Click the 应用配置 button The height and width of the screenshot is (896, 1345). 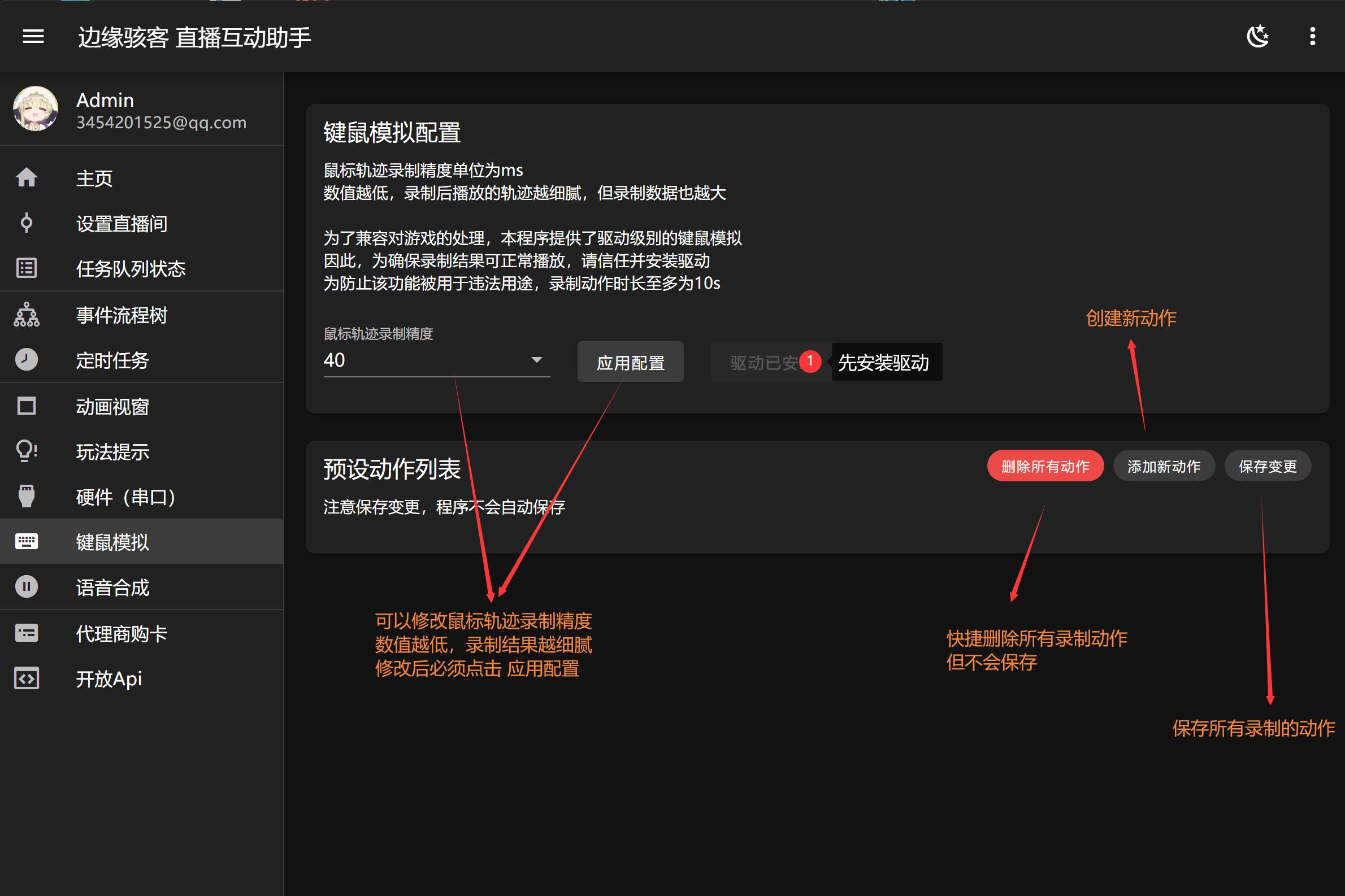click(x=631, y=362)
